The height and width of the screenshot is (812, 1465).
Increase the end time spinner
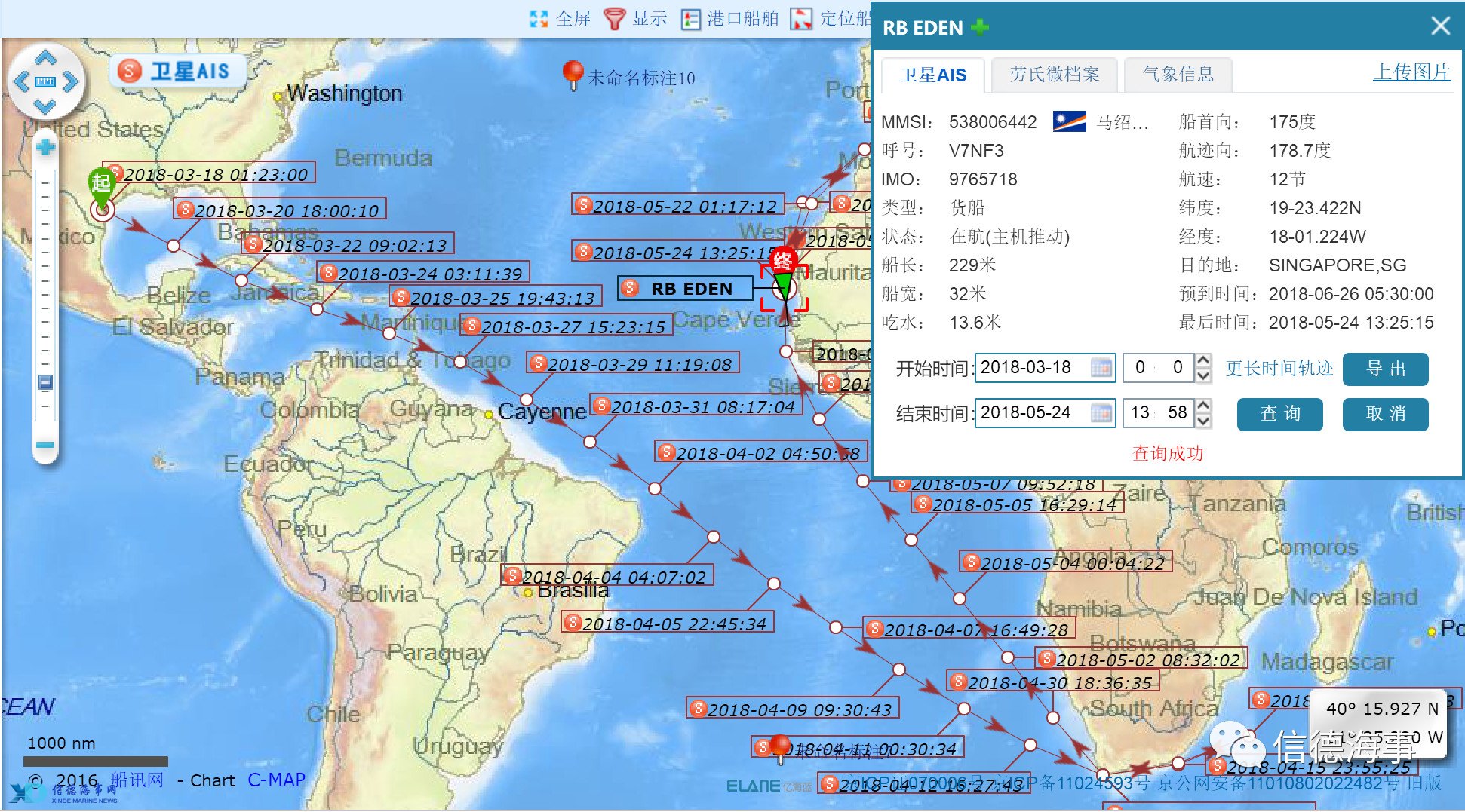[1203, 406]
